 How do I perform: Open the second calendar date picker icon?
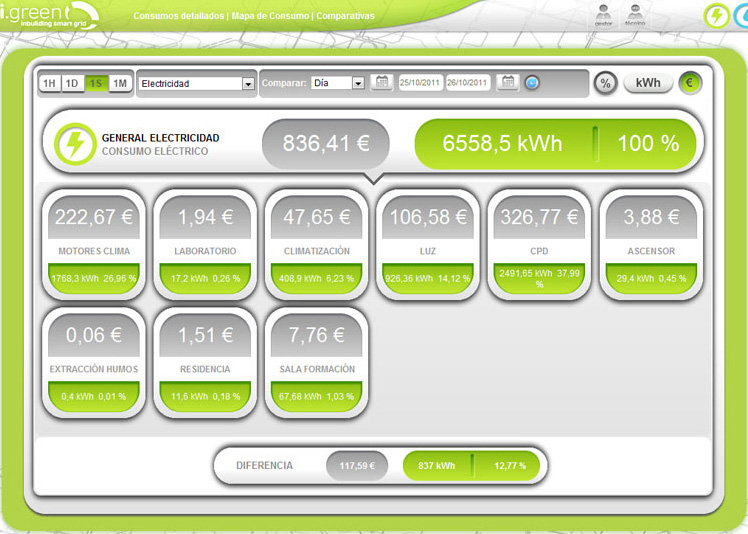coord(508,83)
